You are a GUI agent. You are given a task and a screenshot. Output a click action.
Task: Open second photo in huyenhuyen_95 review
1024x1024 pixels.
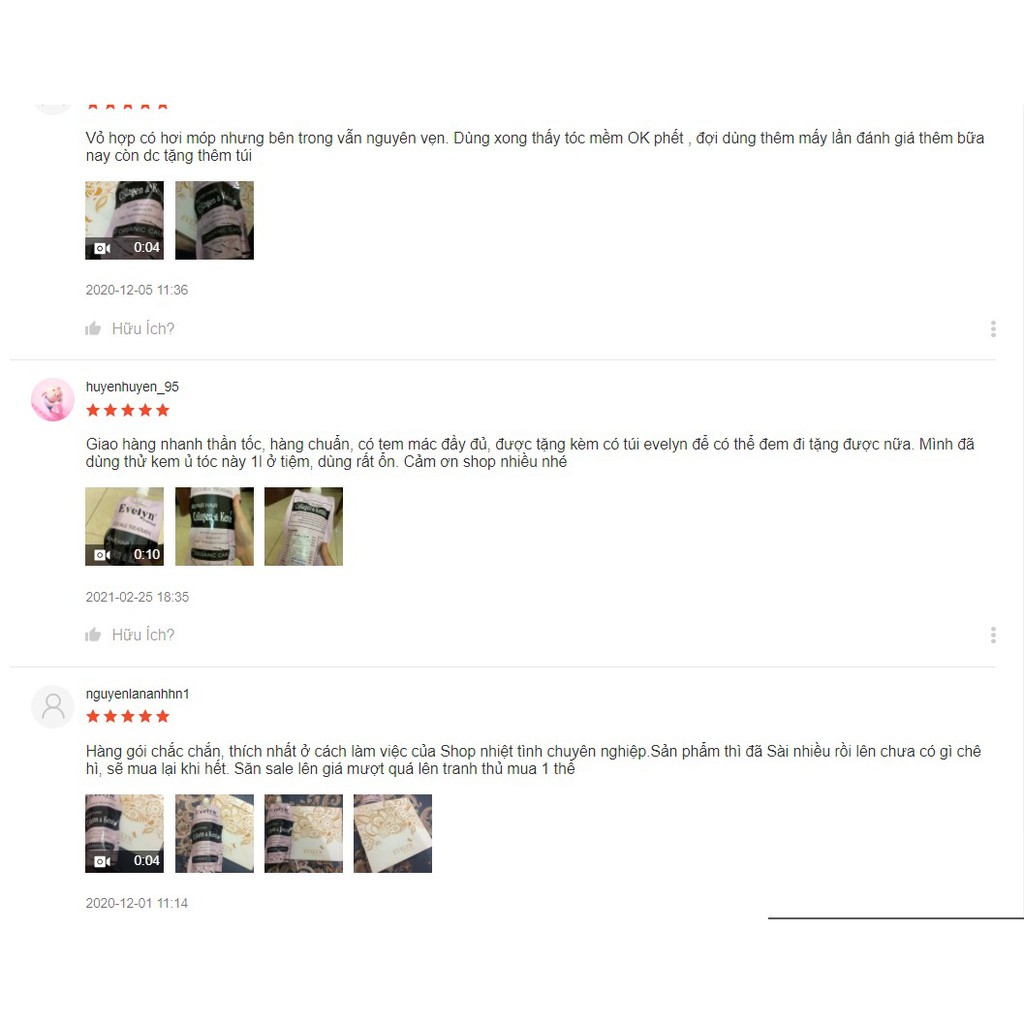(x=214, y=526)
